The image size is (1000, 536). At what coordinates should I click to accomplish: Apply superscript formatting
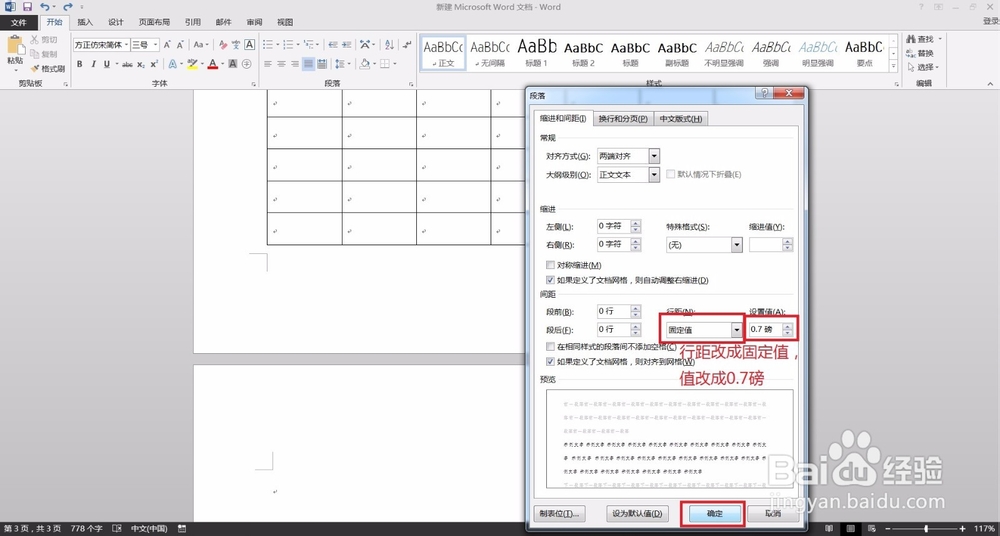click(154, 64)
